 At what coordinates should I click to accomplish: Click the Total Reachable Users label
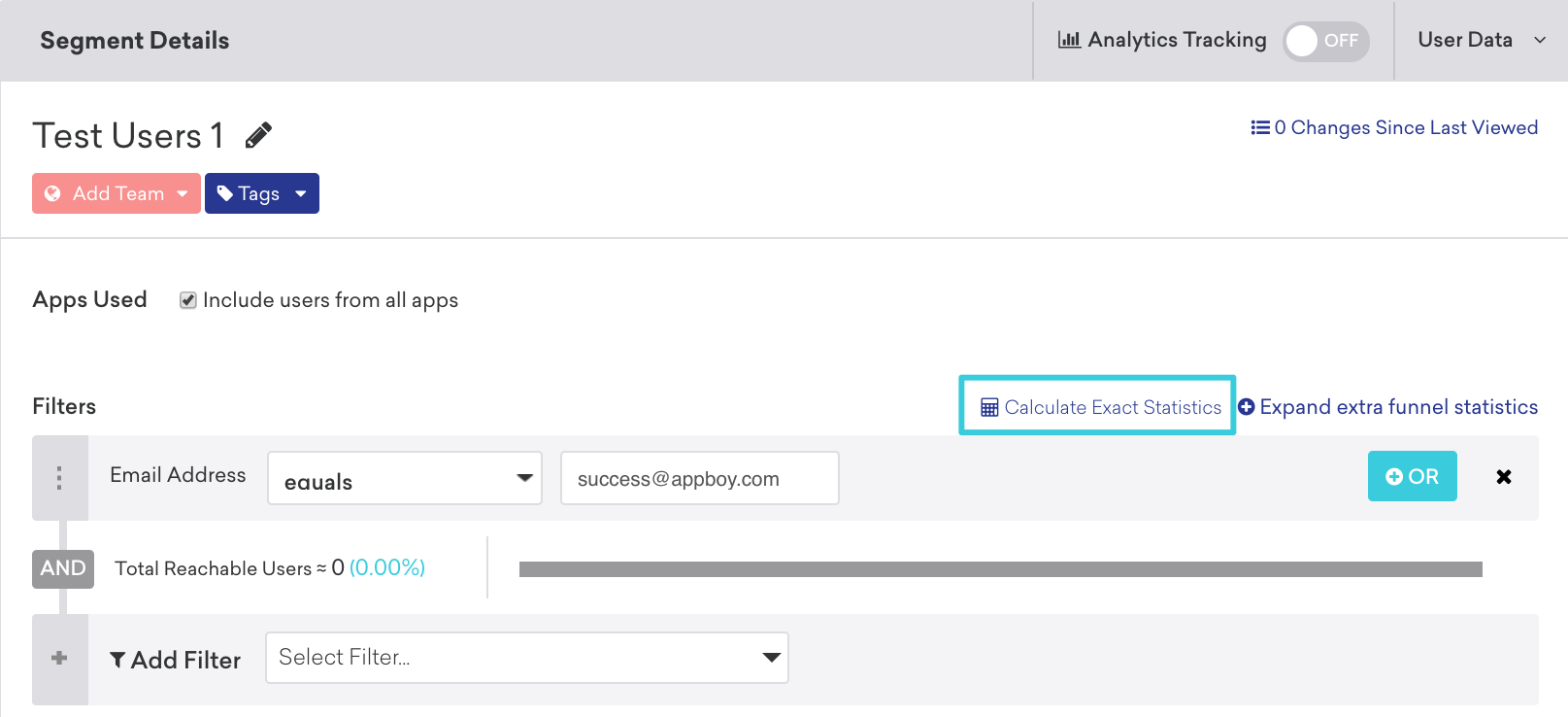point(214,568)
